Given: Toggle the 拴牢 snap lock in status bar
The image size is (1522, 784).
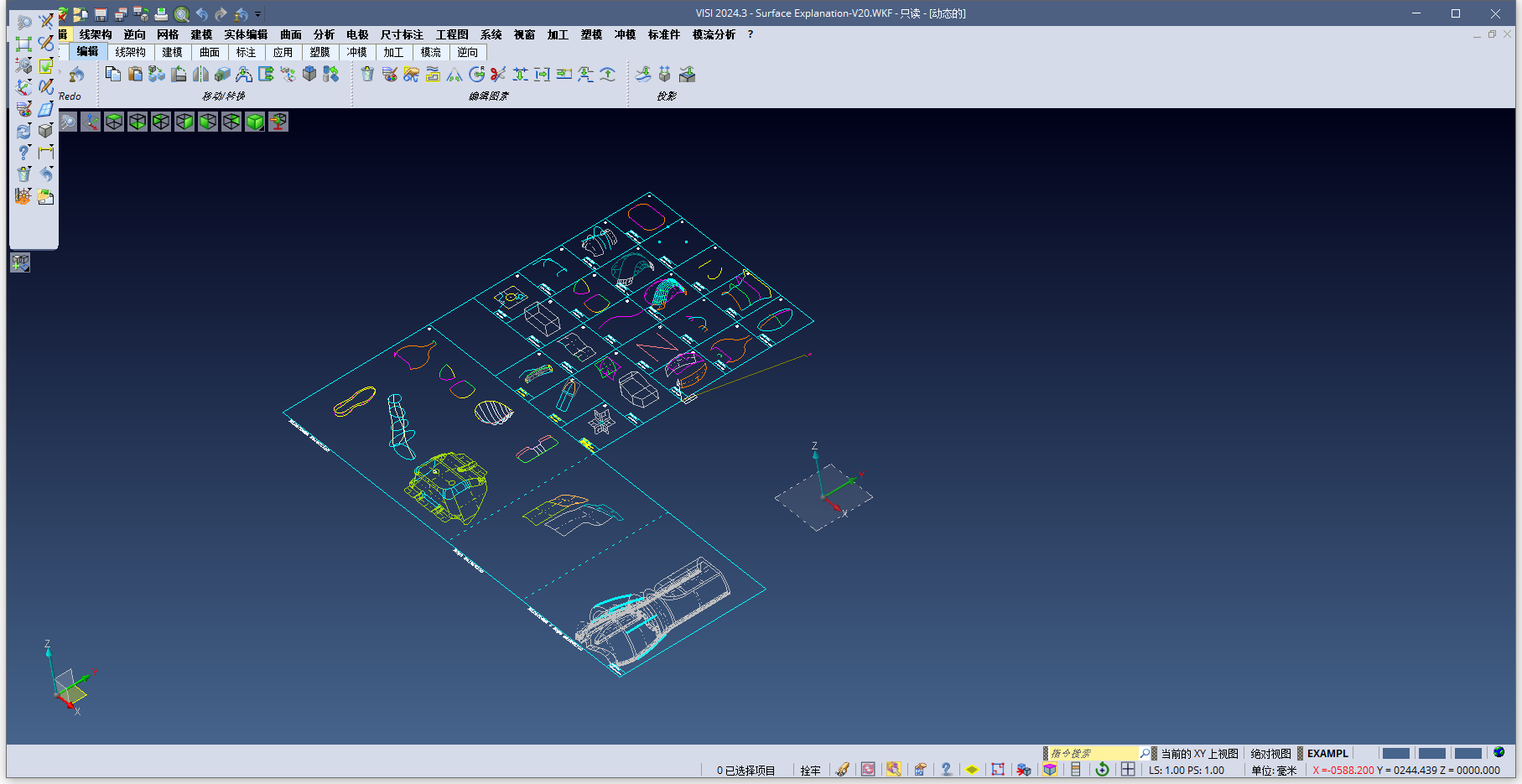Looking at the screenshot, I should (810, 771).
